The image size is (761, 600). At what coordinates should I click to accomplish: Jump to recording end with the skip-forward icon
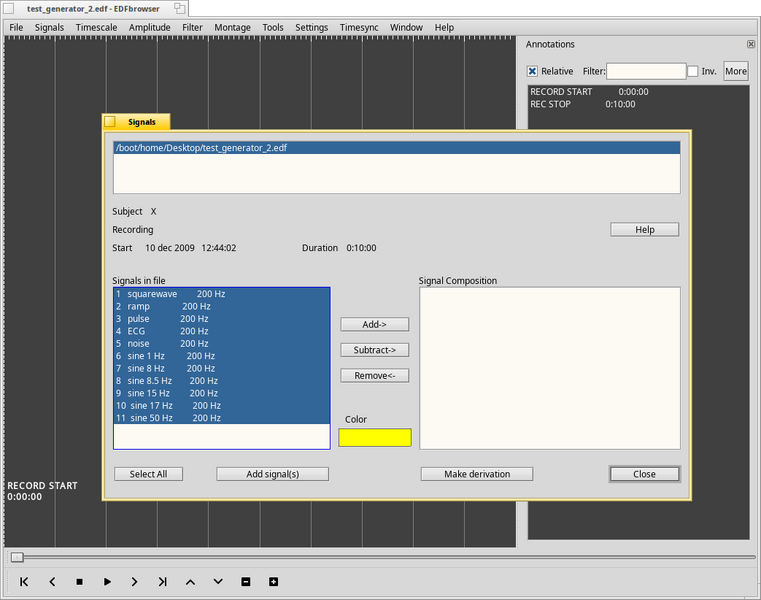[163, 582]
